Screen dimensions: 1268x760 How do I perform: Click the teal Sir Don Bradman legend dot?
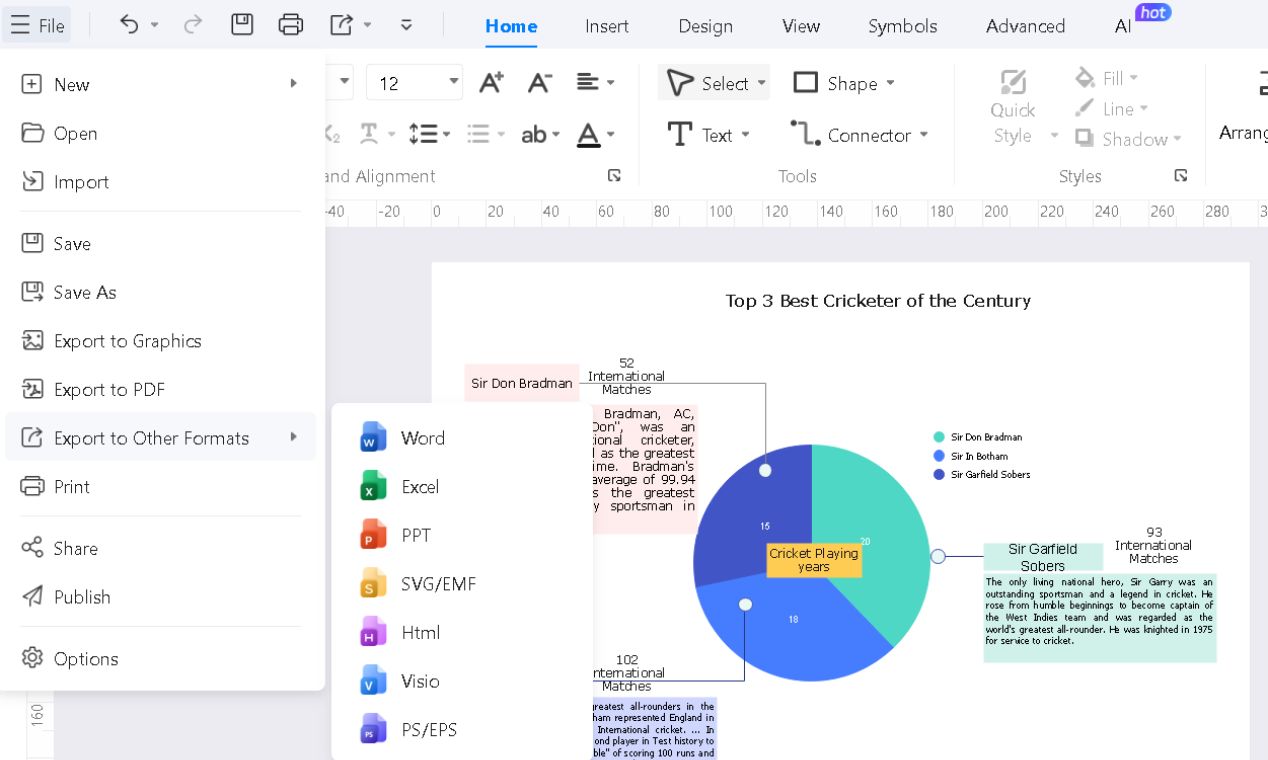939,437
